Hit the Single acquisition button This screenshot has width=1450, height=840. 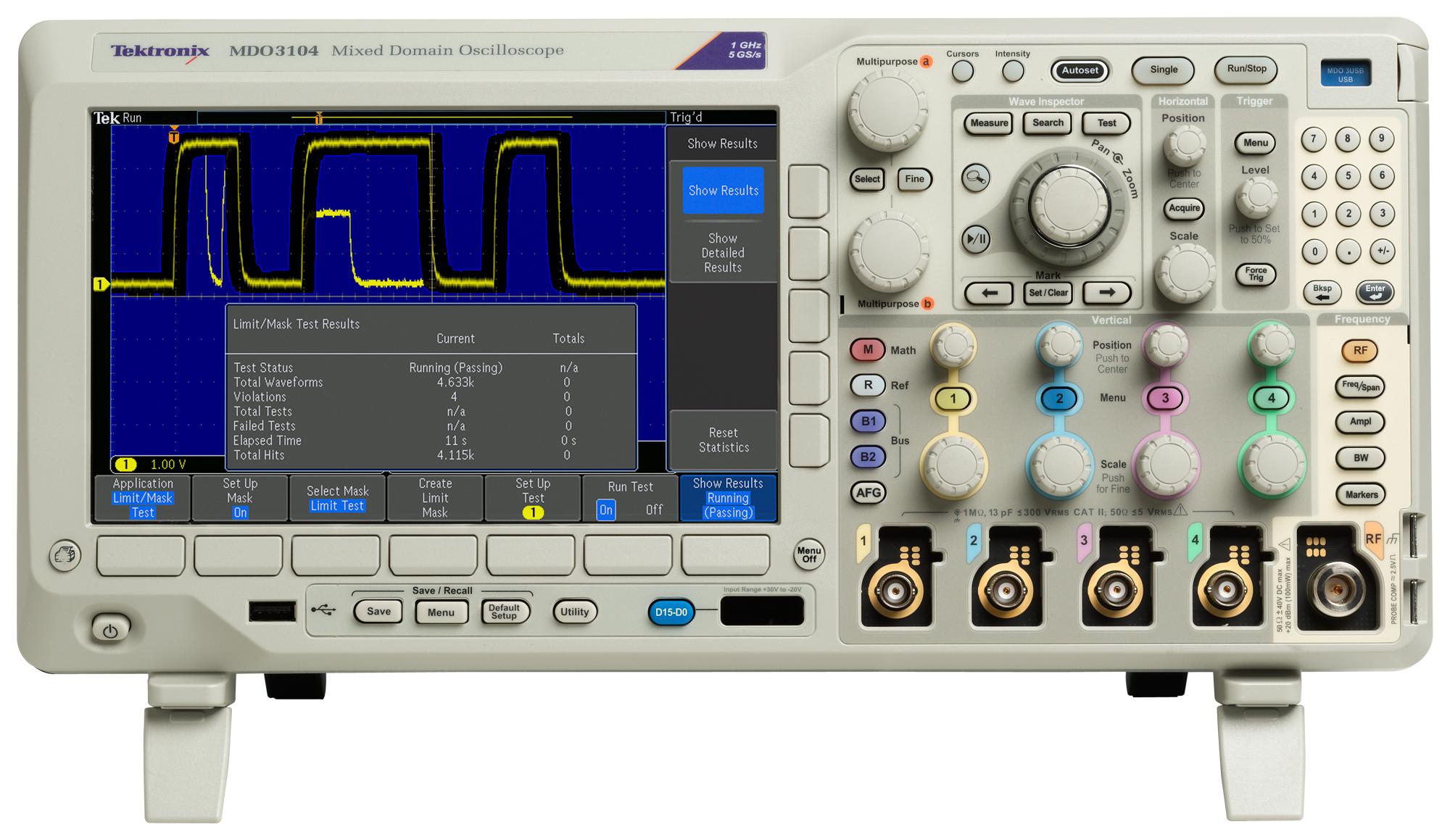click(1163, 70)
